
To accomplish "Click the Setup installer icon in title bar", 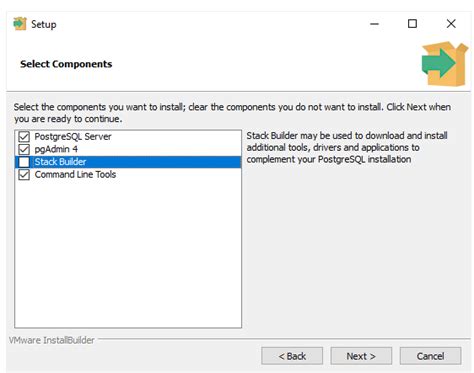I will coord(20,24).
